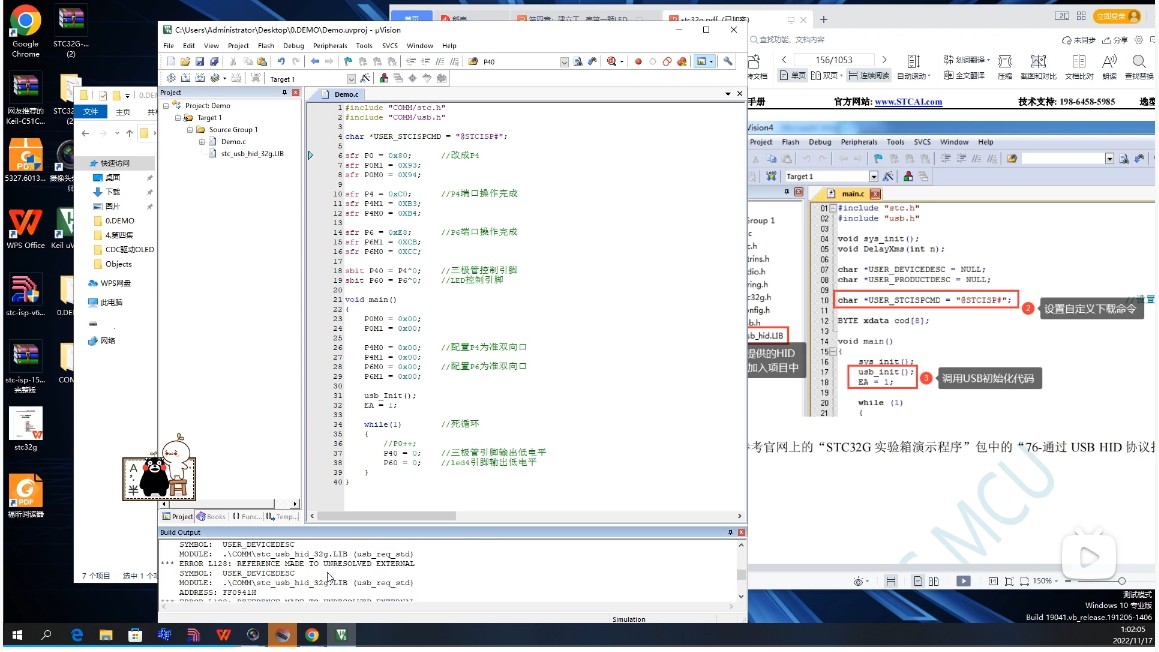
Task: Adjust the zoom slider in WPS PDF
Action: [x=1121, y=581]
